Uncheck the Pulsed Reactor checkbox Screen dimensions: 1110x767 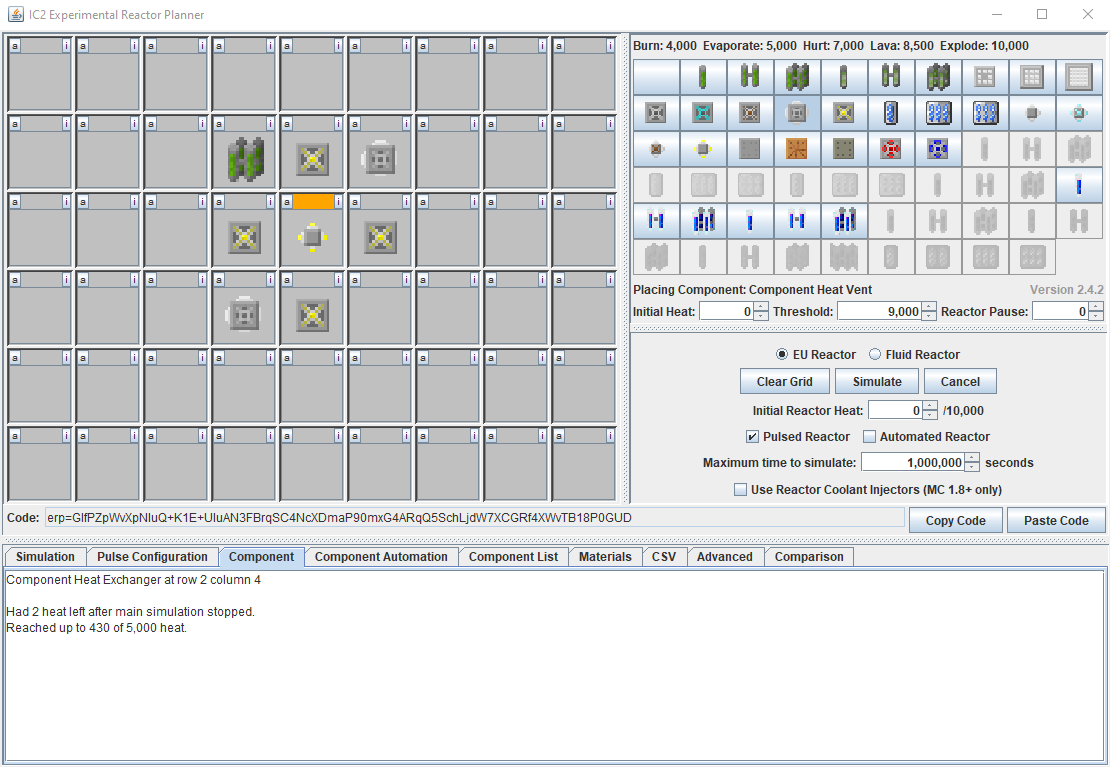[x=752, y=437]
